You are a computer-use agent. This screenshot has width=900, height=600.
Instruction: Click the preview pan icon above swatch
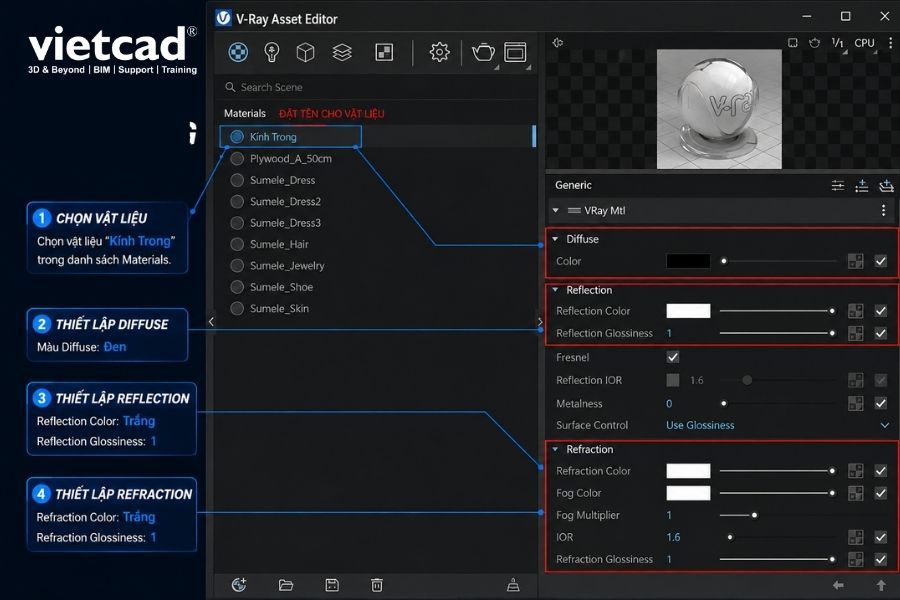point(557,42)
